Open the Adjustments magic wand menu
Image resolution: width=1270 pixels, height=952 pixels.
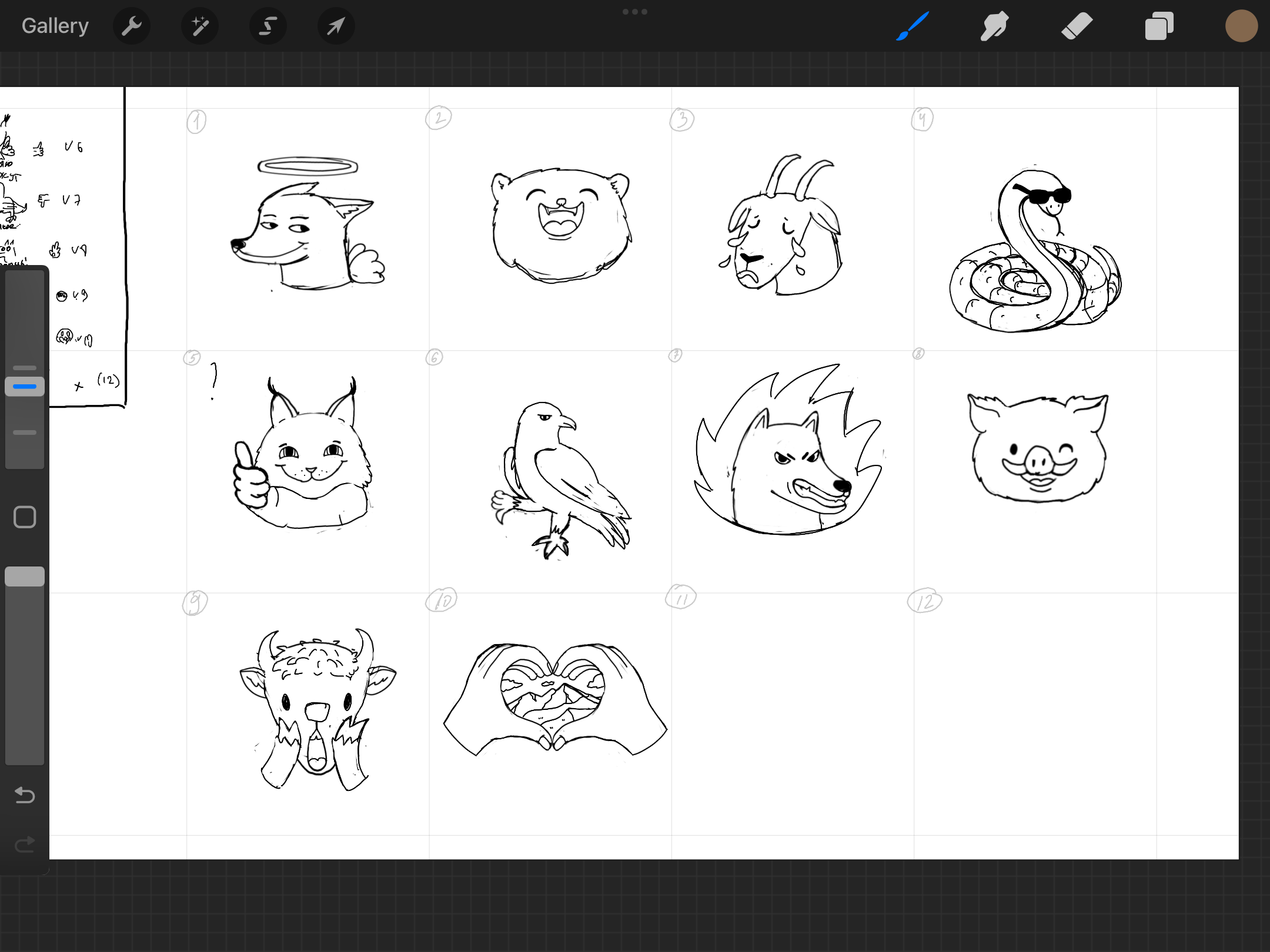(x=200, y=26)
